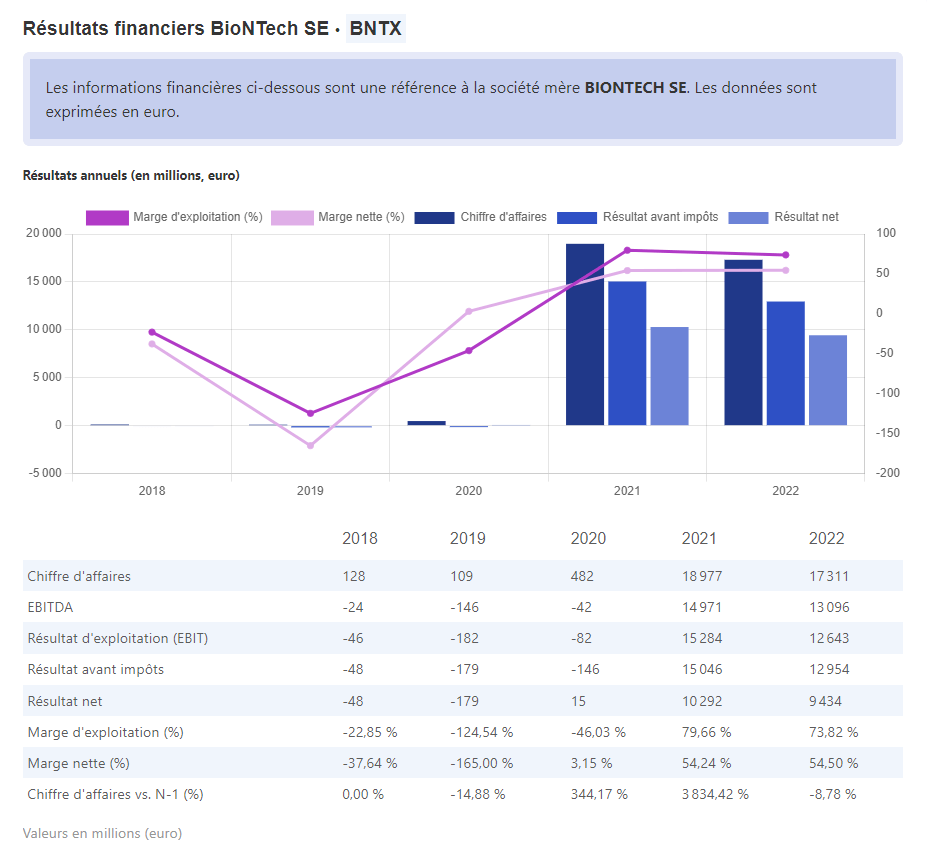Select the 2021 Chiffre d'affaires dark navy bar
927x865 pixels.
(585, 334)
